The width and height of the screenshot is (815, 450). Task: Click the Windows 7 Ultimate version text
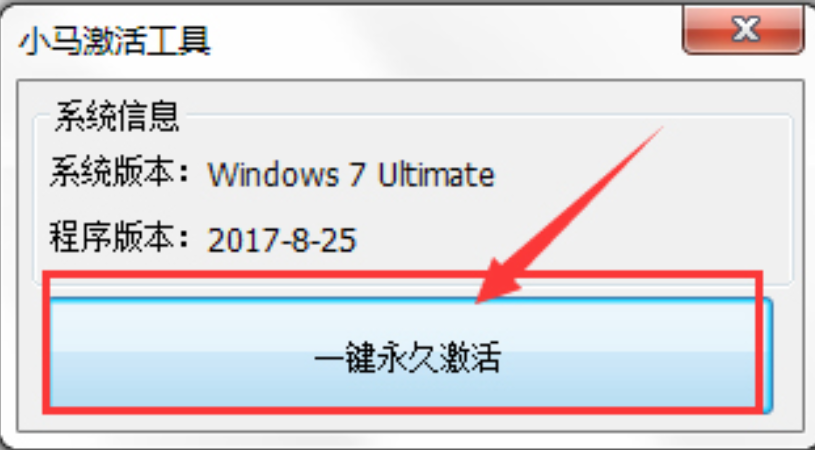tap(351, 174)
